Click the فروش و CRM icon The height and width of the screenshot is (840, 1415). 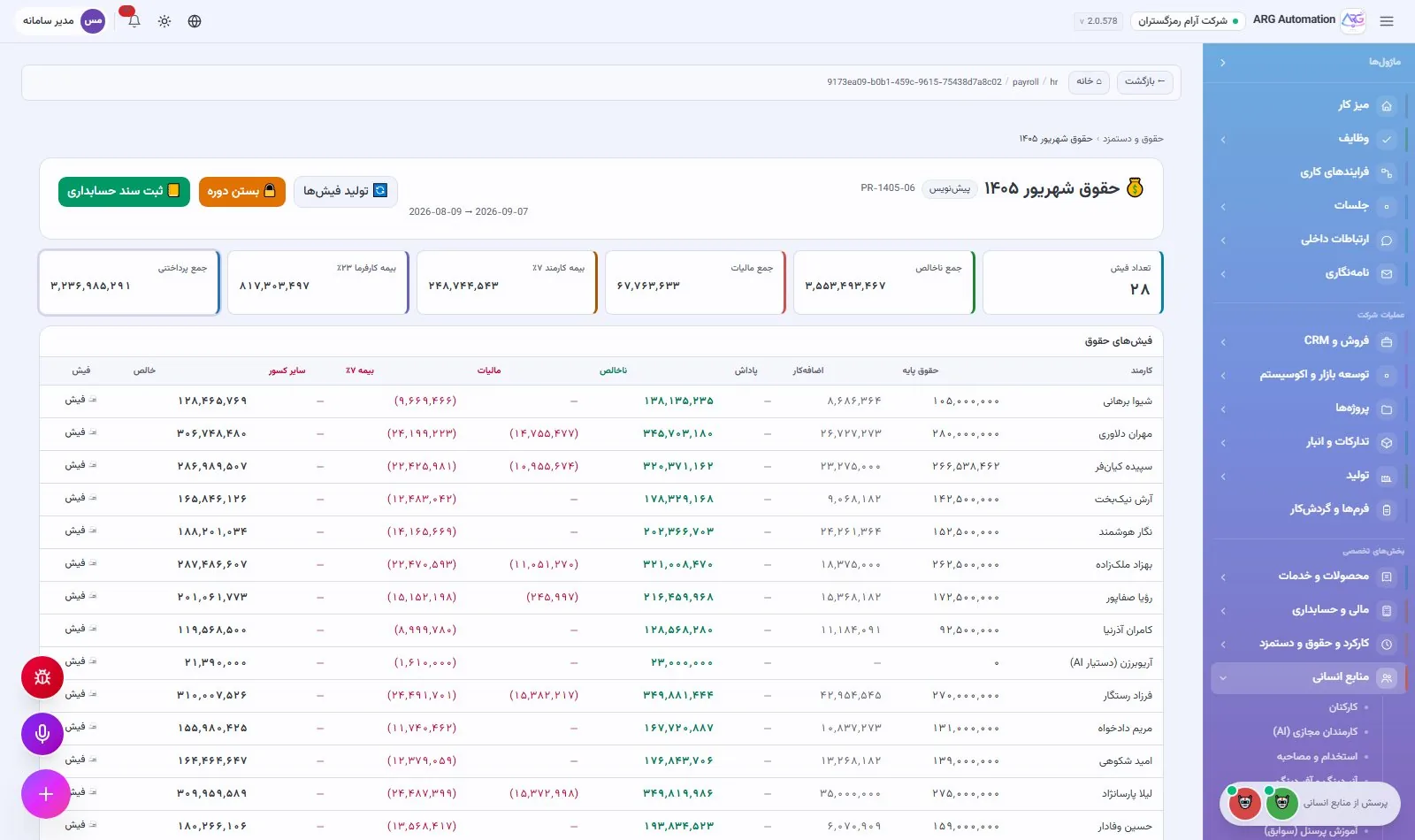click(x=1387, y=342)
